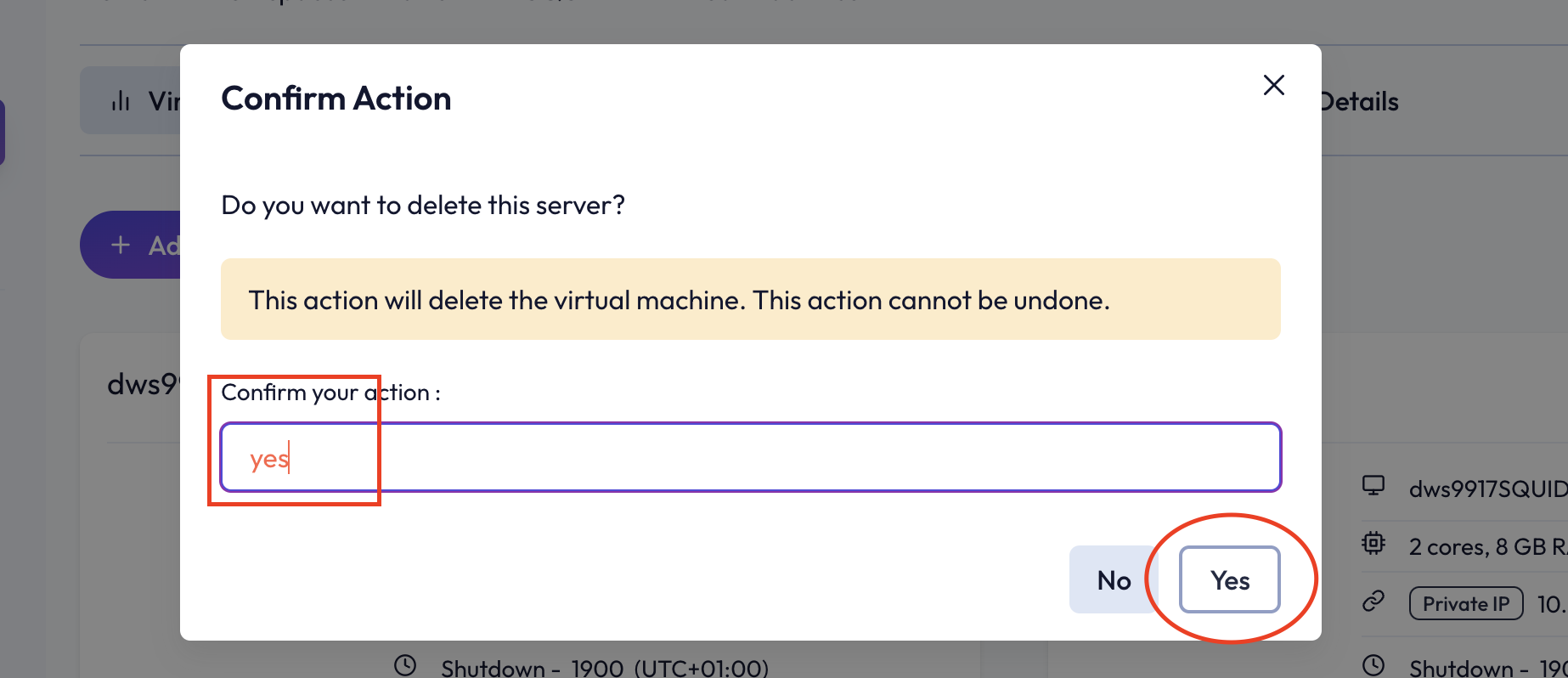
Task: Click the Confirm Action dialog title
Action: tap(336, 99)
